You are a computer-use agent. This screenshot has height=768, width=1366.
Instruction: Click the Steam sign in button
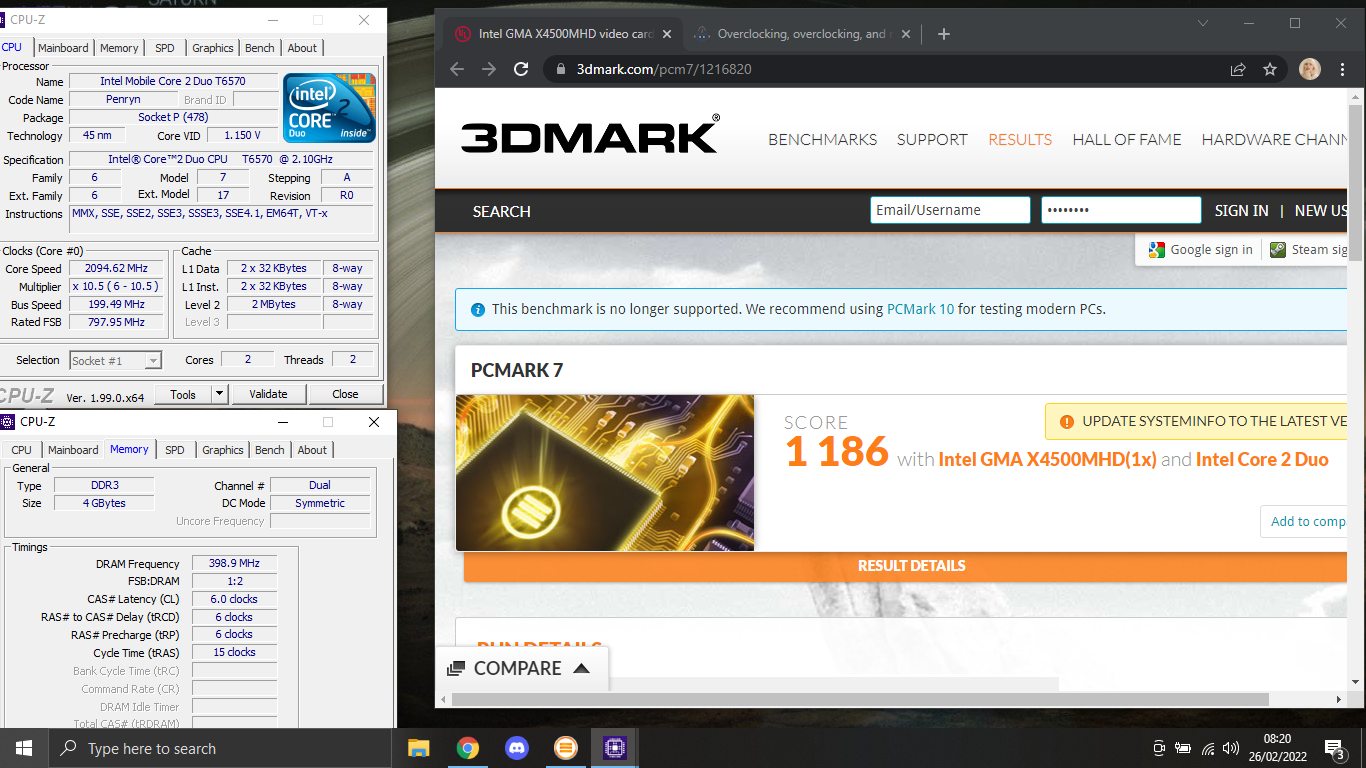[1308, 250]
